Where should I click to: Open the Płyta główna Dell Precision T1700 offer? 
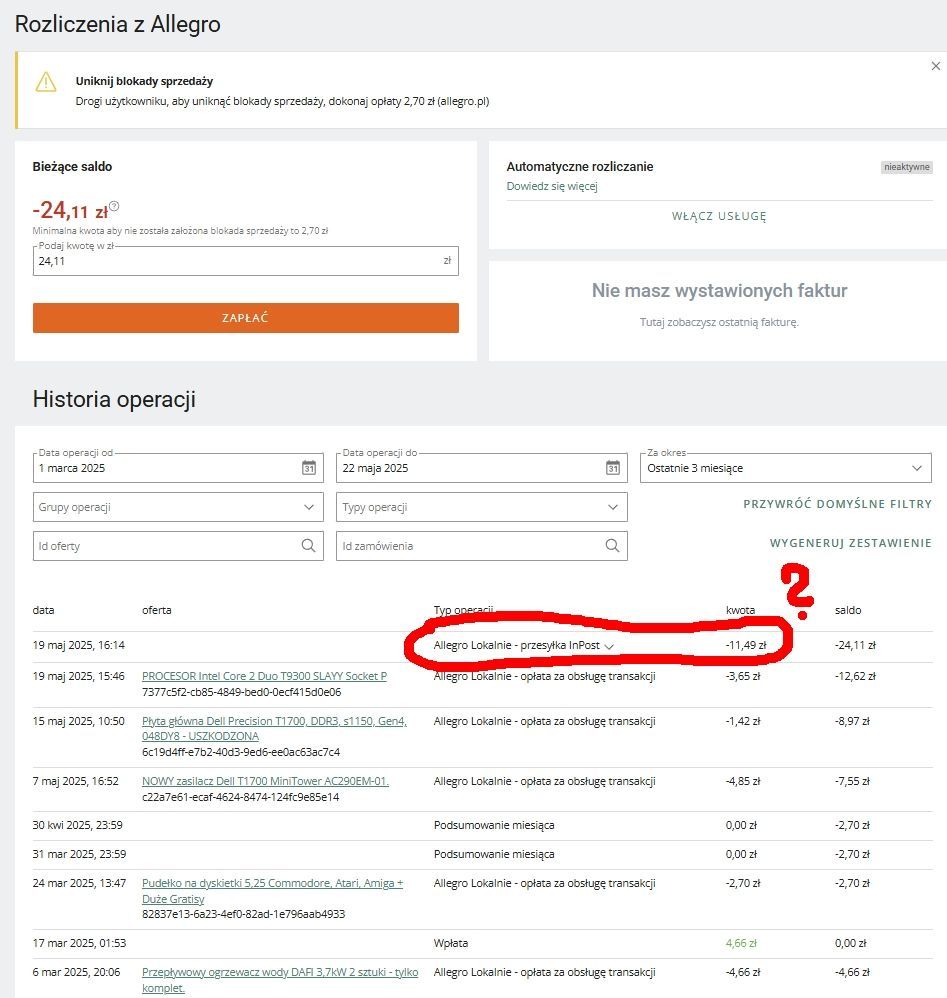tap(274, 729)
